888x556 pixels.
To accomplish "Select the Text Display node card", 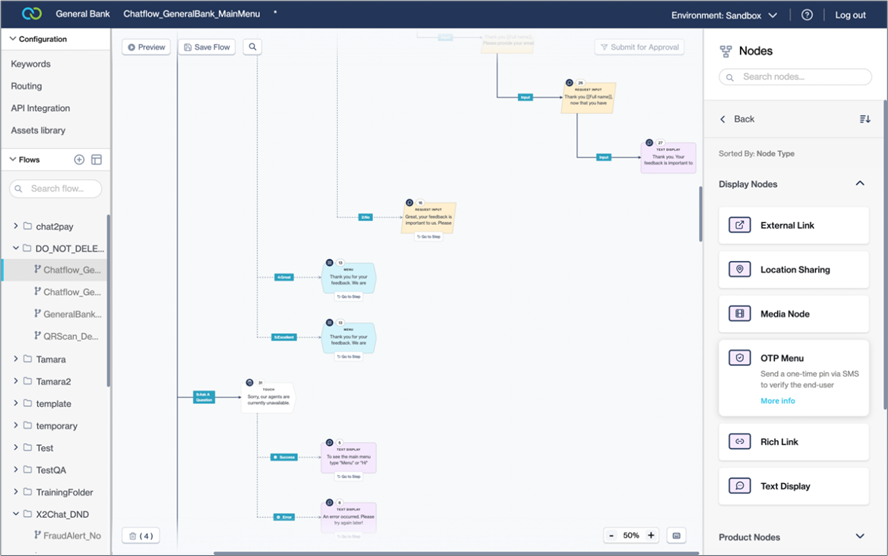I will [x=793, y=486].
